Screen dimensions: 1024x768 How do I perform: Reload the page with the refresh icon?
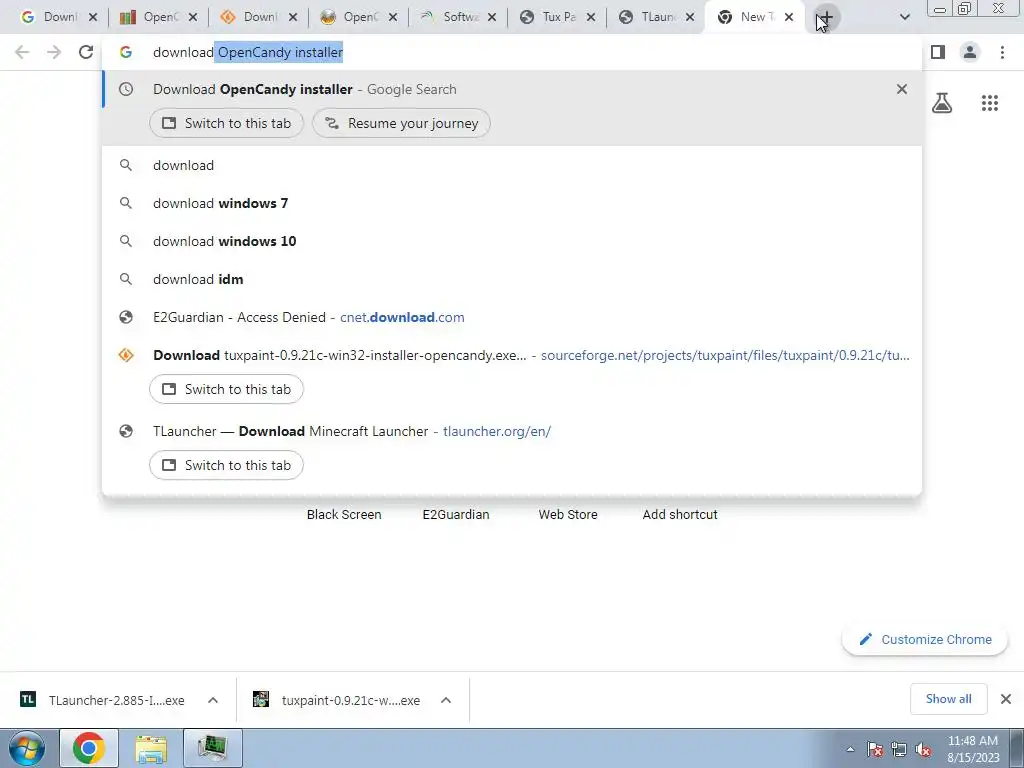(x=86, y=52)
